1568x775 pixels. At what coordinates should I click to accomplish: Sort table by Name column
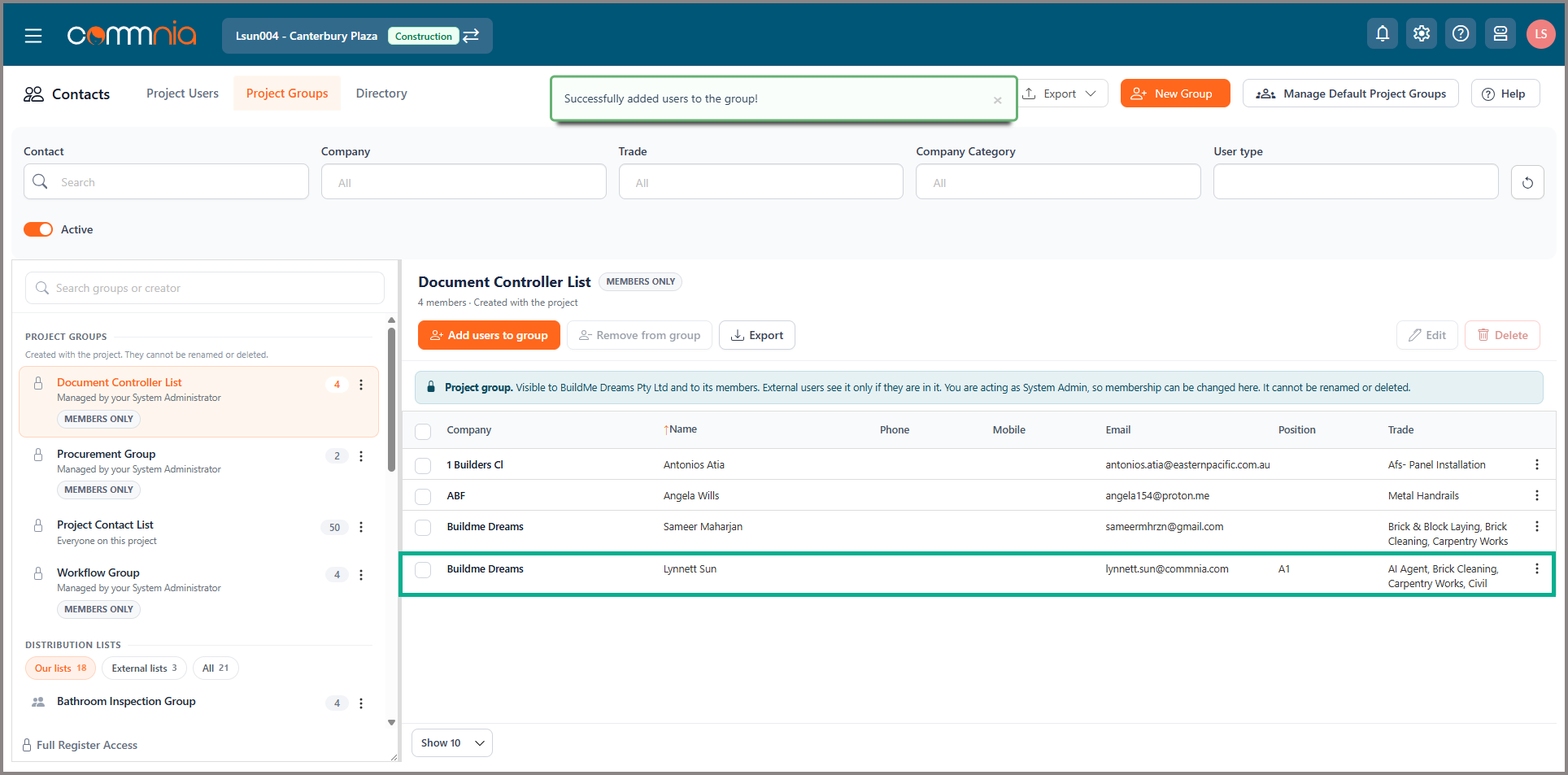point(682,429)
